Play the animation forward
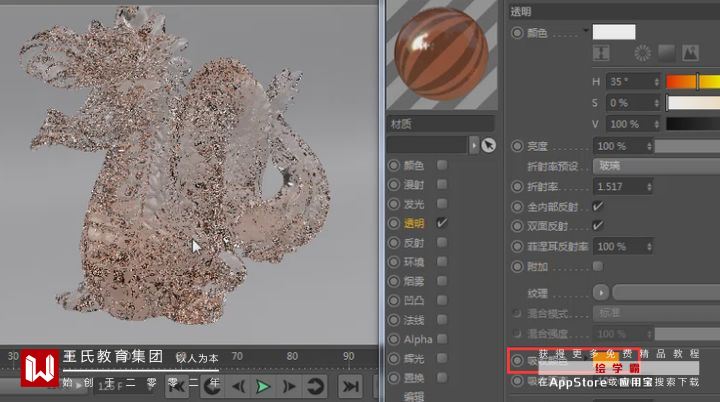Image resolution: width=720 pixels, height=402 pixels. tap(263, 386)
